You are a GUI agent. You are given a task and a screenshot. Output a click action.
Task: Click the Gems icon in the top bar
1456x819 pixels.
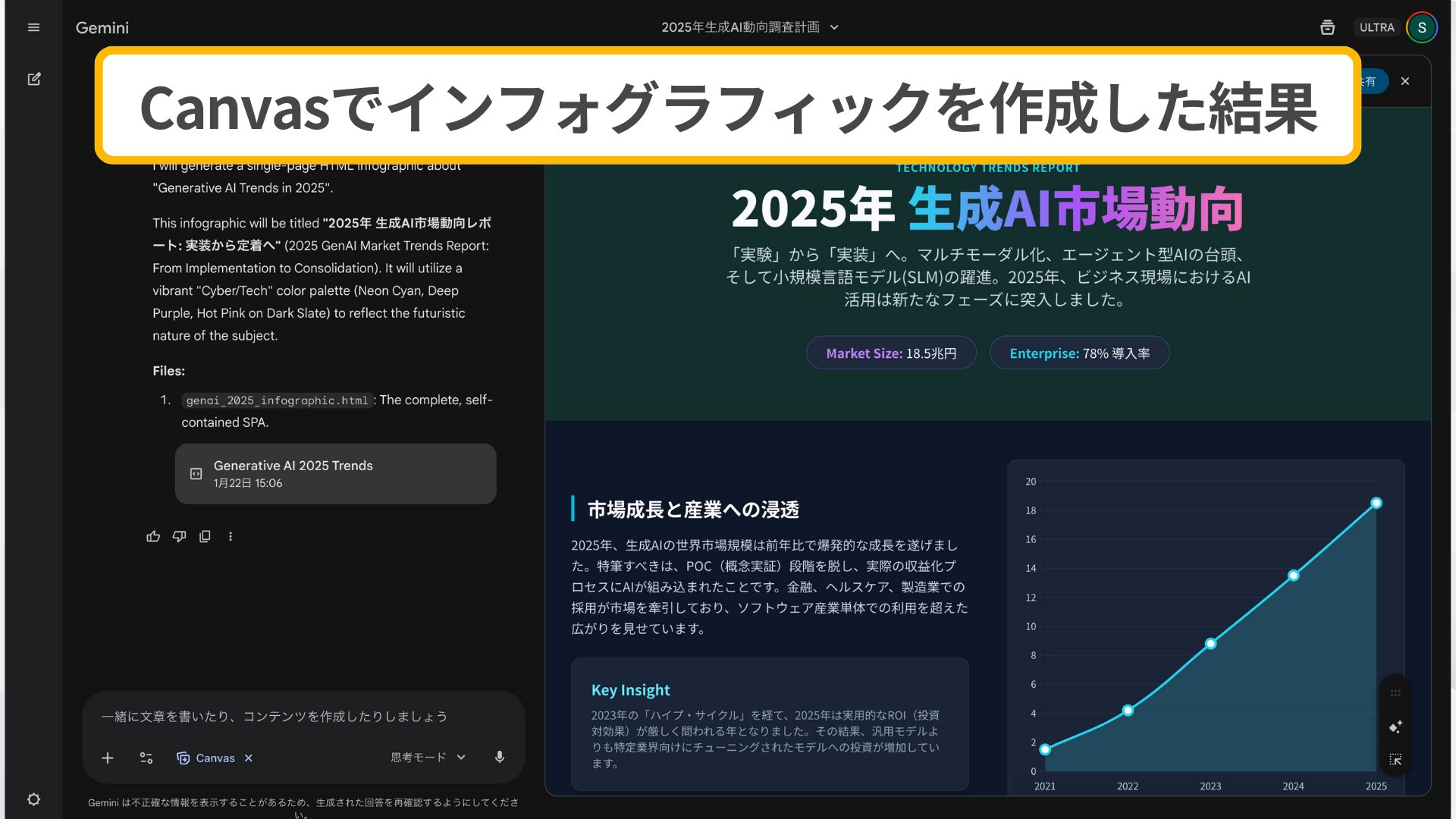point(1327,27)
